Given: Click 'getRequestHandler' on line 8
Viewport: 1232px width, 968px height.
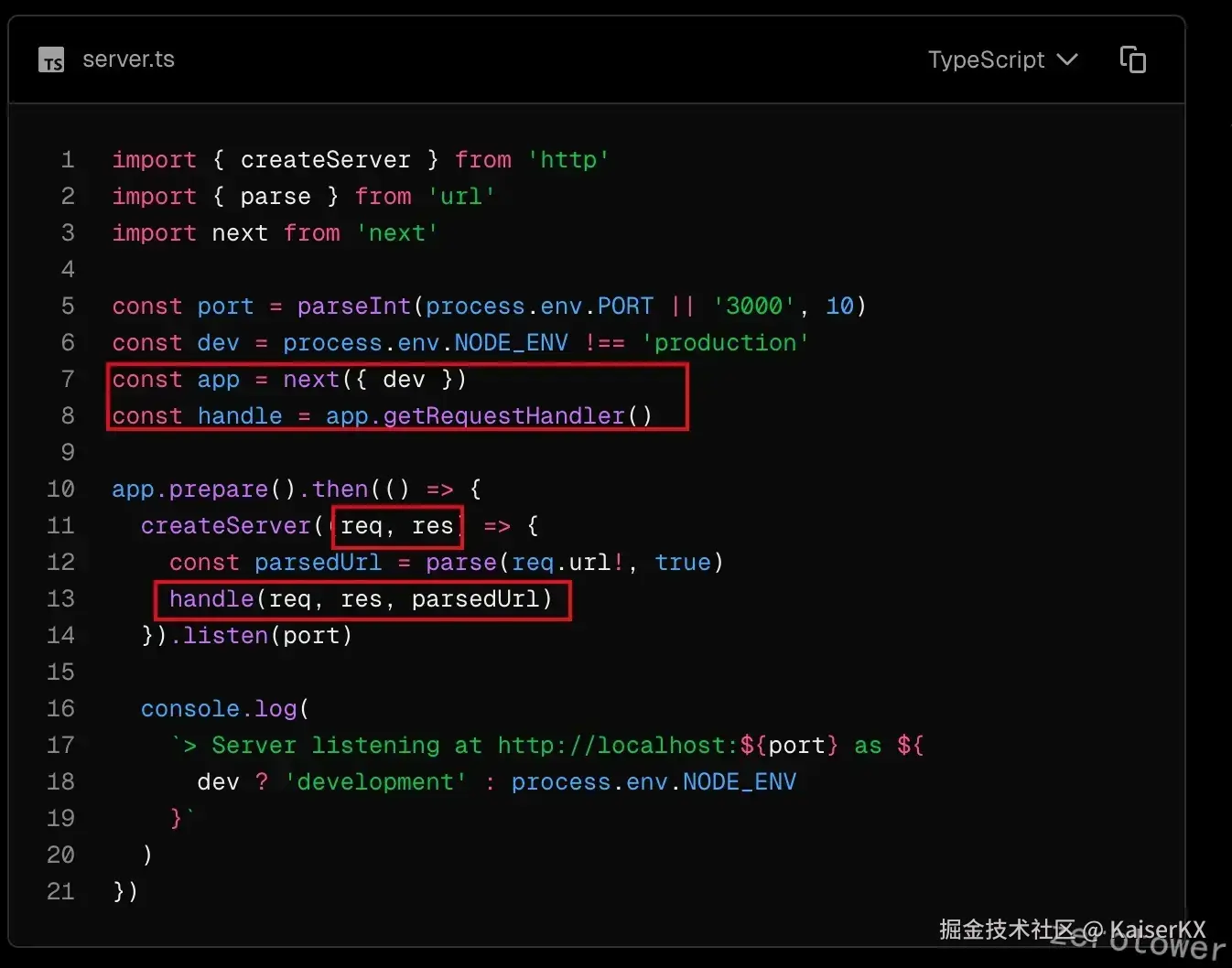Looking at the screenshot, I should pyautogui.click(x=503, y=416).
